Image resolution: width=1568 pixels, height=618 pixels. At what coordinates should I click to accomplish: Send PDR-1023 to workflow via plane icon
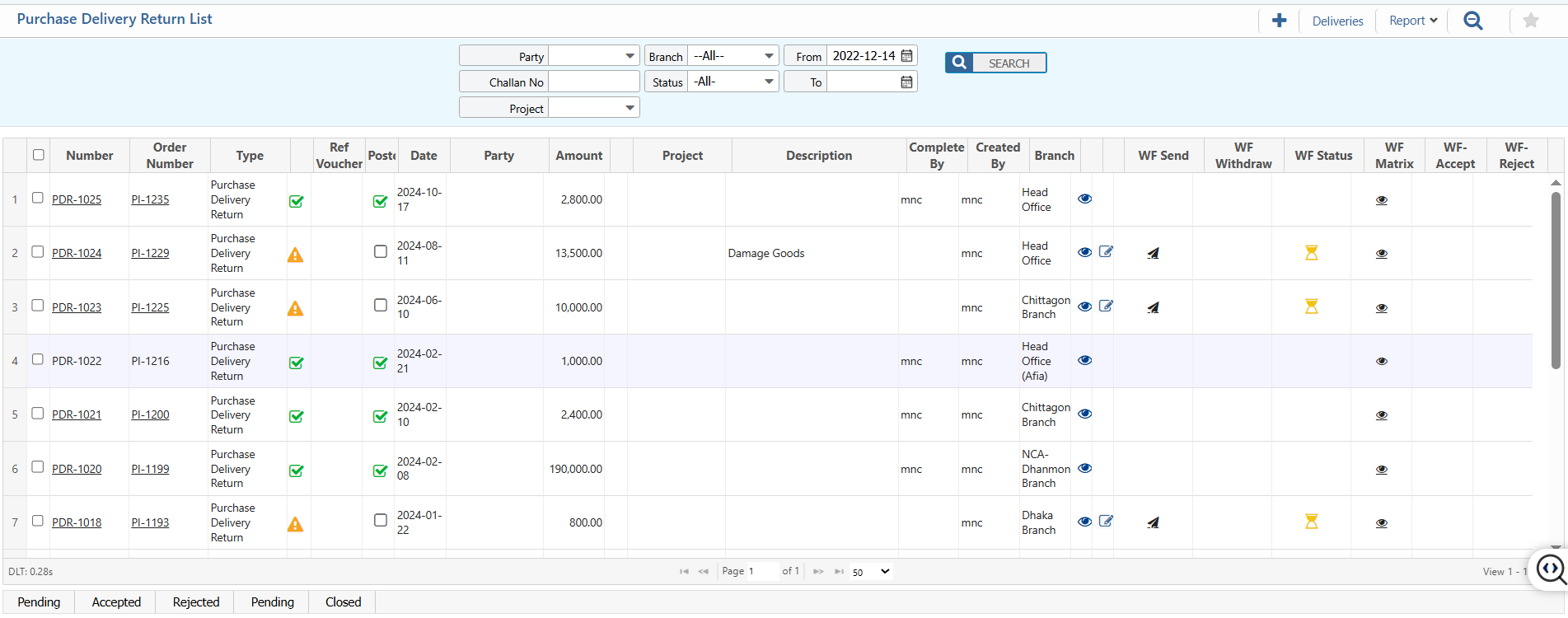point(1154,307)
